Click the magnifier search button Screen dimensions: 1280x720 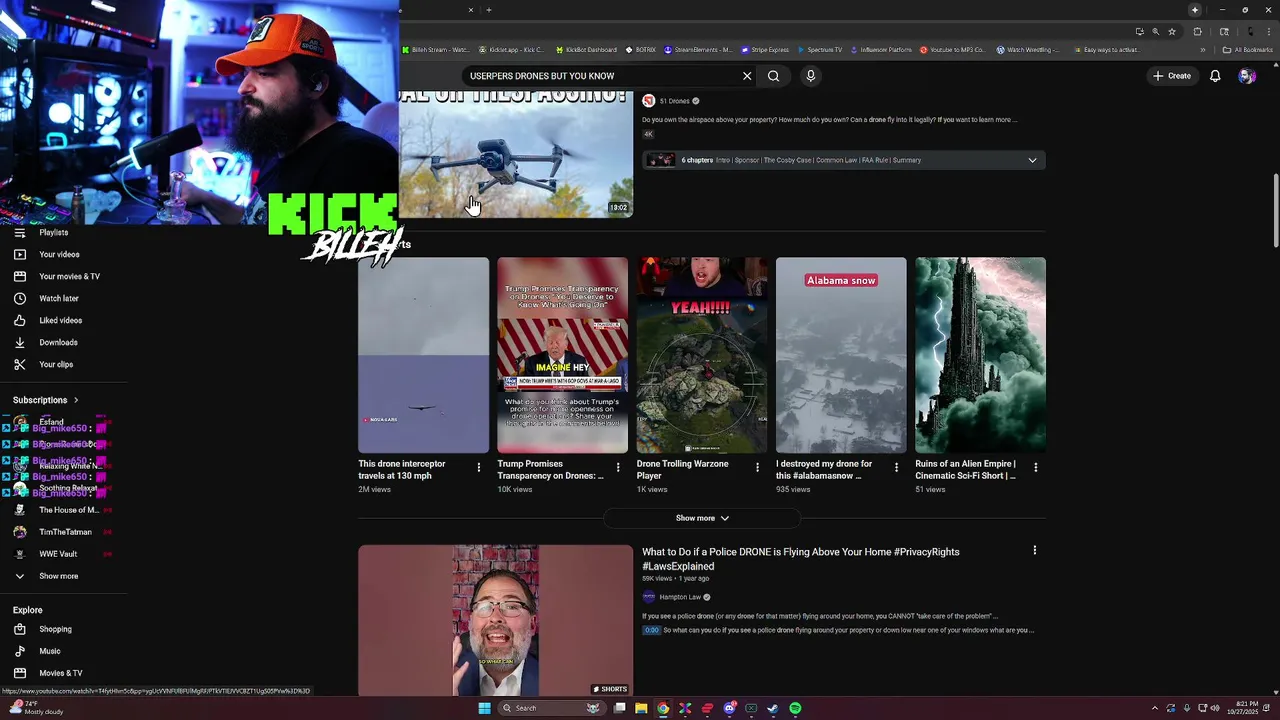point(773,76)
